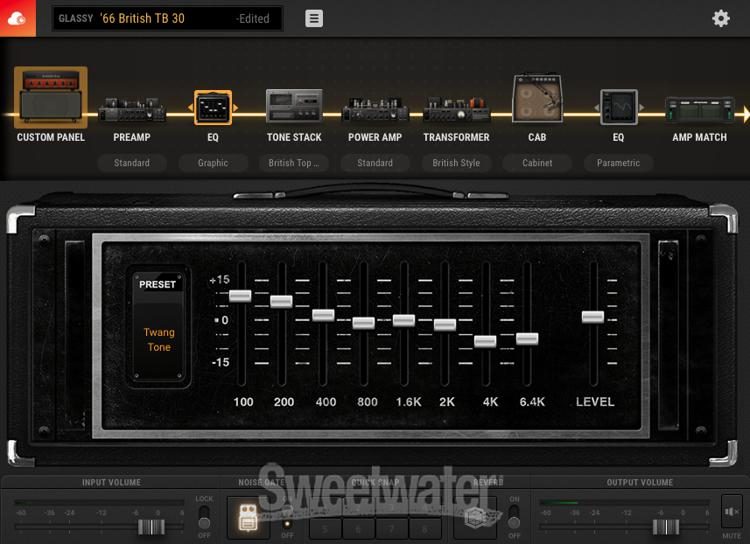Select the Cab speaker cabinet module
This screenshot has width=750, height=544.
[537, 98]
